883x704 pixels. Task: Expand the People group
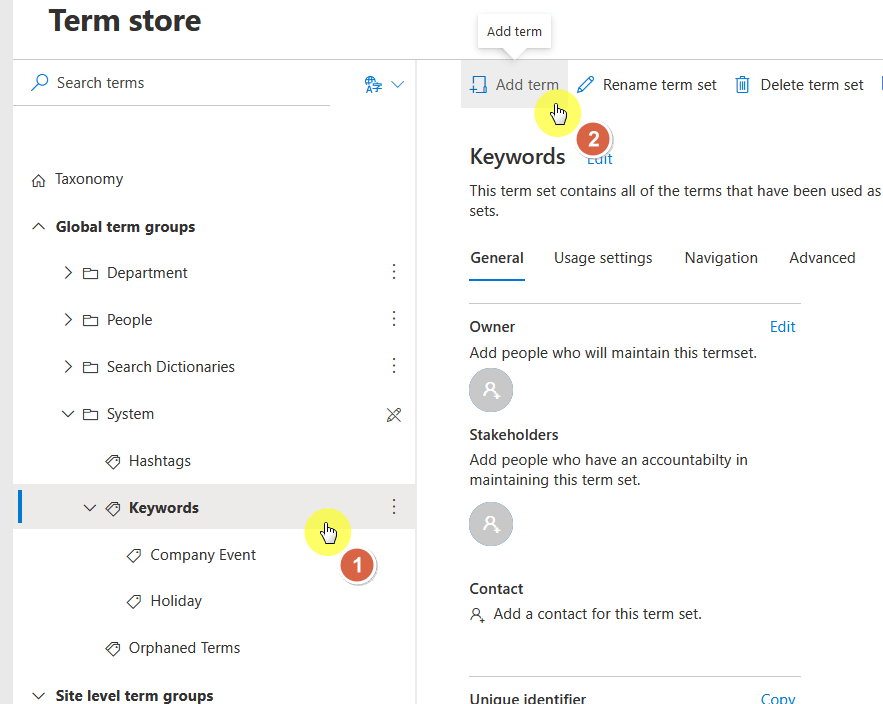(68, 320)
